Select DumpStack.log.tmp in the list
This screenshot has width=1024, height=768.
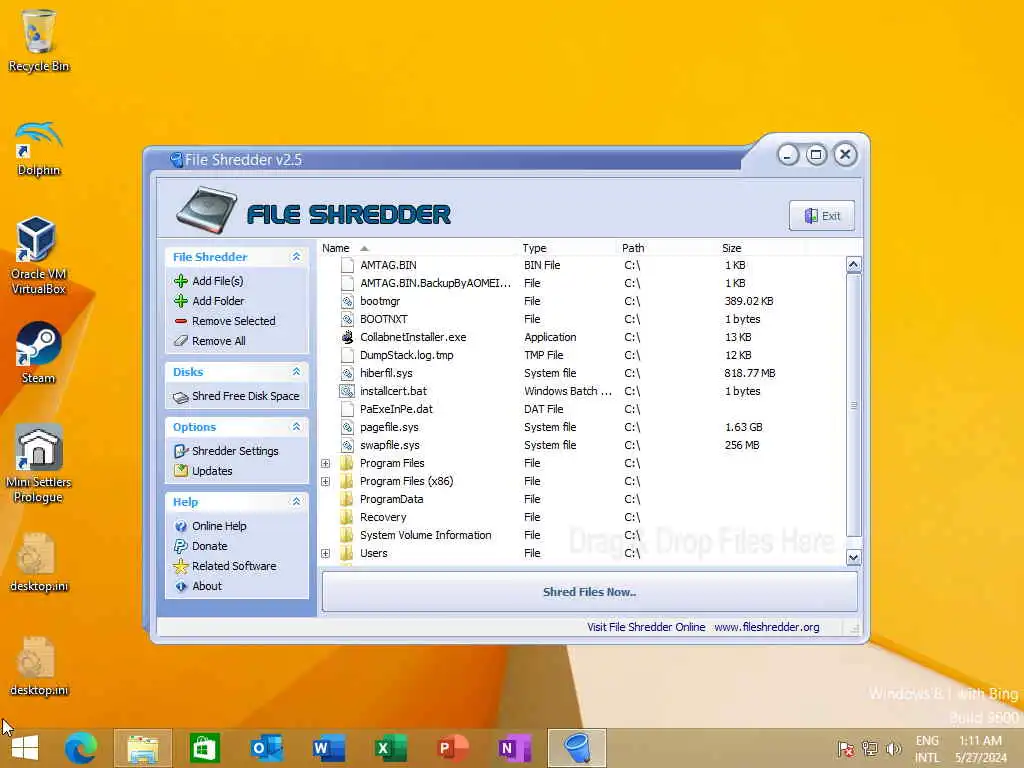click(x=581, y=355)
